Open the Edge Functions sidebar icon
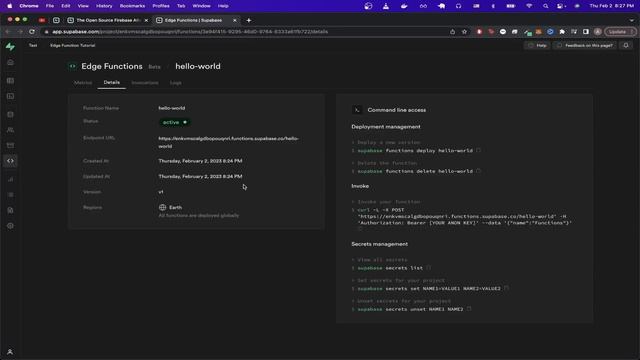640x360 pixels. point(10,161)
